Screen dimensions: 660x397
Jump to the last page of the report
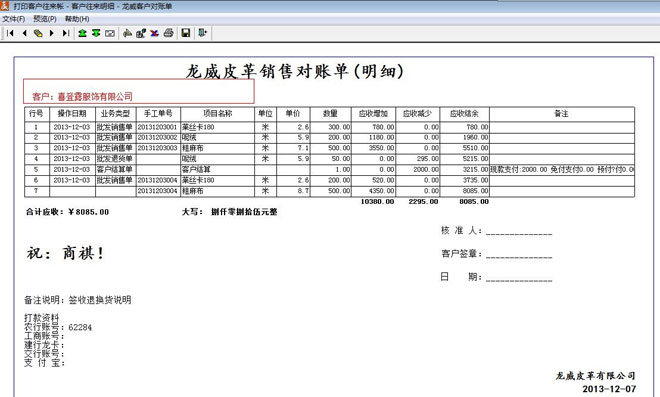coord(66,33)
